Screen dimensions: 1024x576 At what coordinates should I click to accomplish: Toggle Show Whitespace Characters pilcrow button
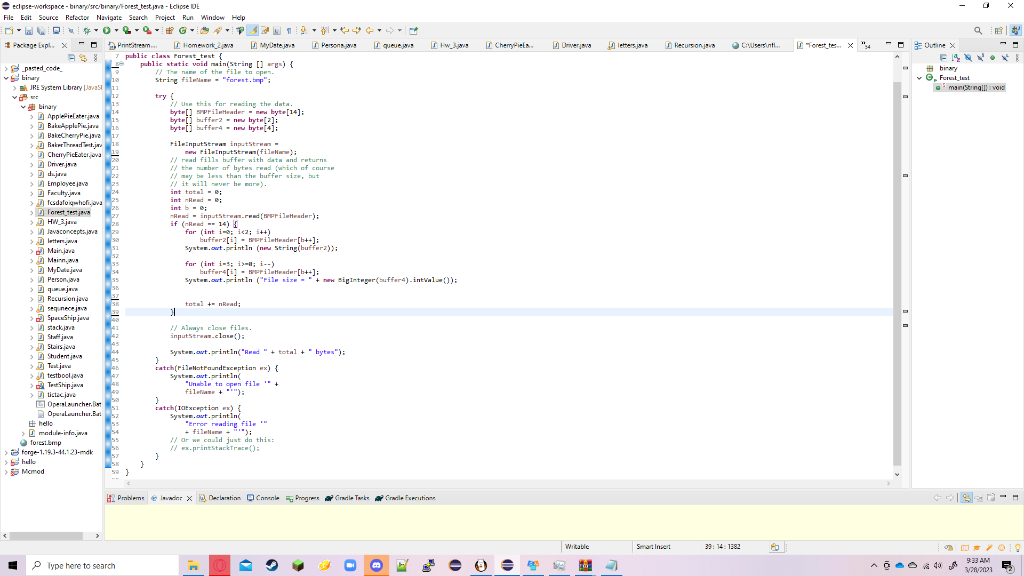[288, 31]
